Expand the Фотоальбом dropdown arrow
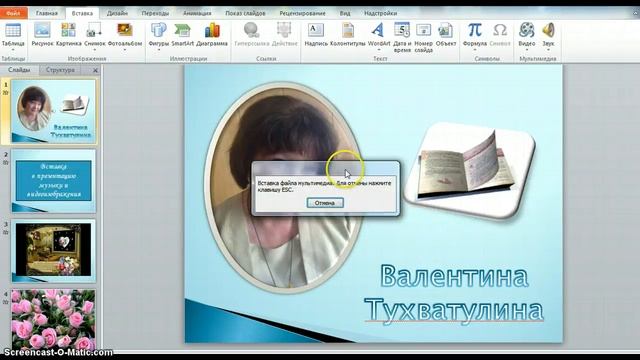Viewport: 640px width, 360px height. click(x=125, y=50)
